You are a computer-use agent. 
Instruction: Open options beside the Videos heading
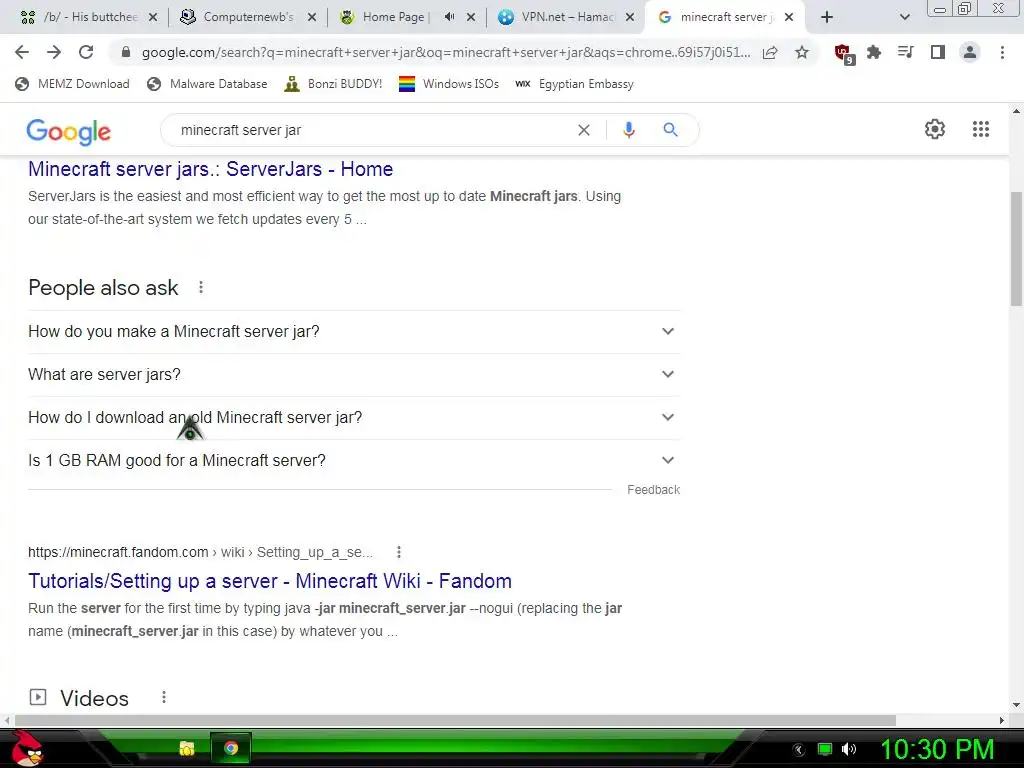coord(164,697)
